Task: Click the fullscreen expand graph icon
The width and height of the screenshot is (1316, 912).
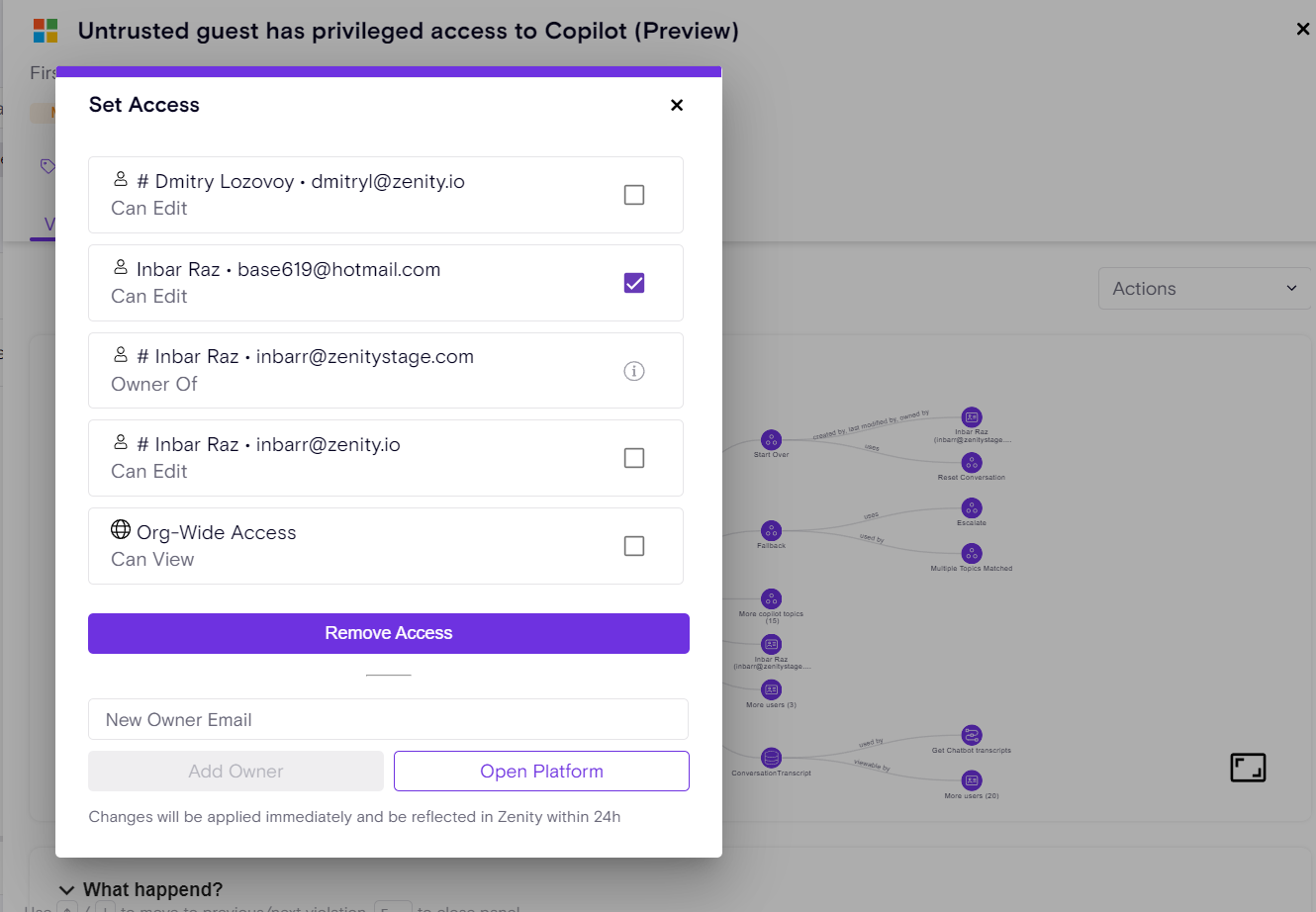Action: 1248,768
